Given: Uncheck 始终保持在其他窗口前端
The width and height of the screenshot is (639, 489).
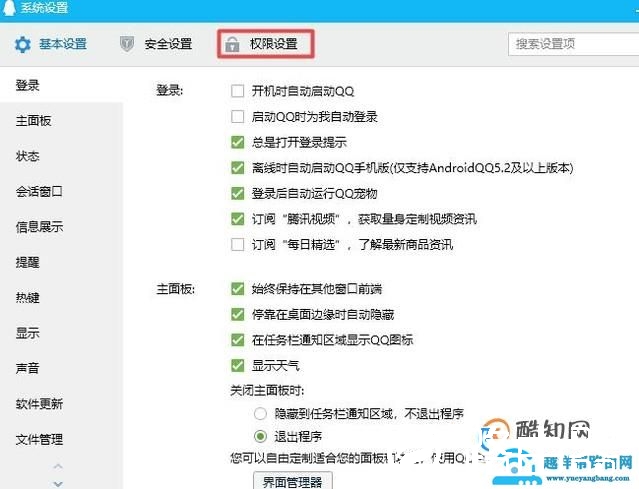Looking at the screenshot, I should pyautogui.click(x=238, y=289).
